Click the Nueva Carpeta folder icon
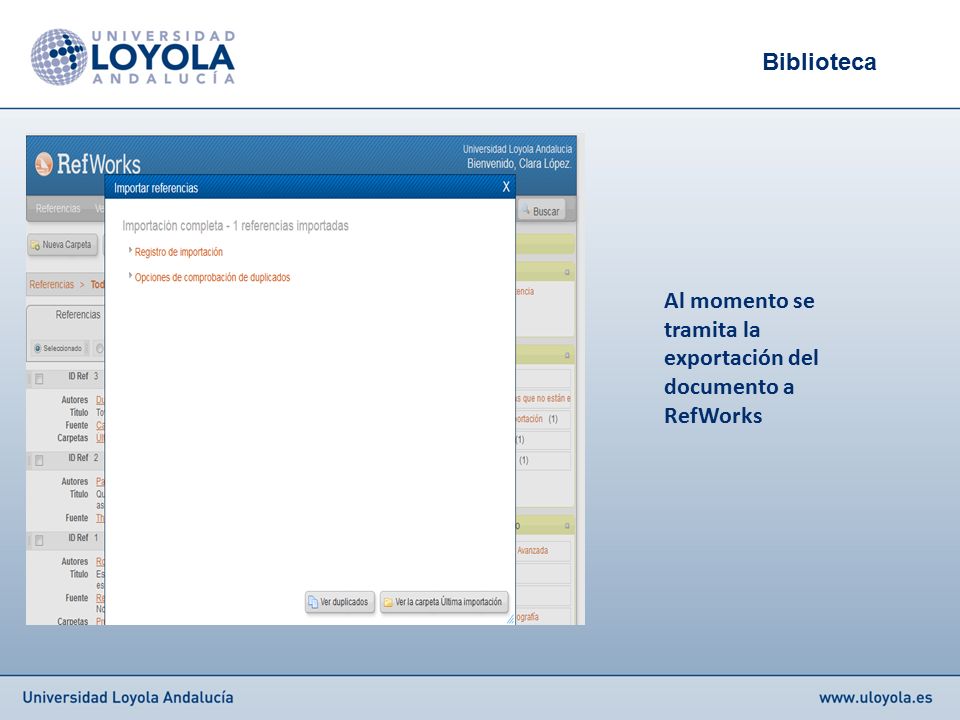Screen dimensions: 960x720 pos(35,246)
